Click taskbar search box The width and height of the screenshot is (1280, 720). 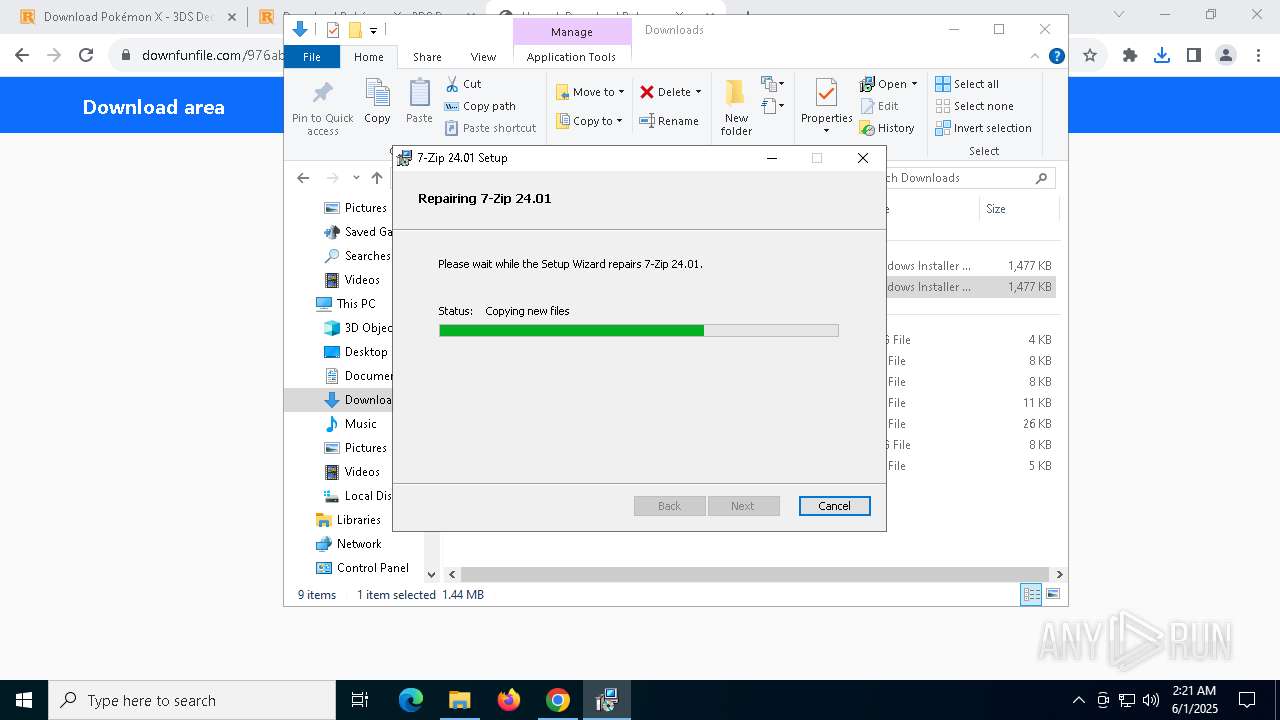(x=192, y=700)
